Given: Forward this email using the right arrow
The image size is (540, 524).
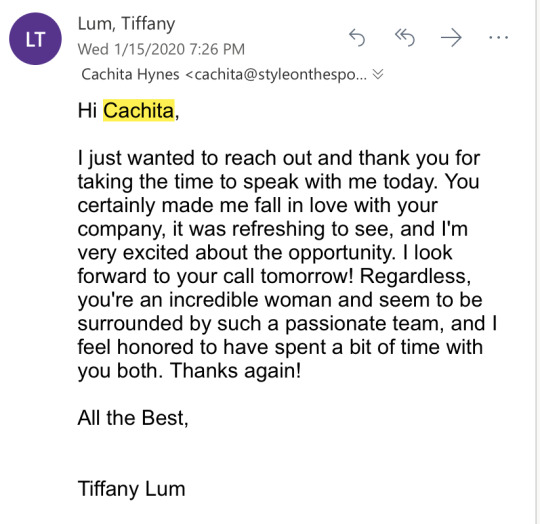Looking at the screenshot, I should [x=451, y=38].
